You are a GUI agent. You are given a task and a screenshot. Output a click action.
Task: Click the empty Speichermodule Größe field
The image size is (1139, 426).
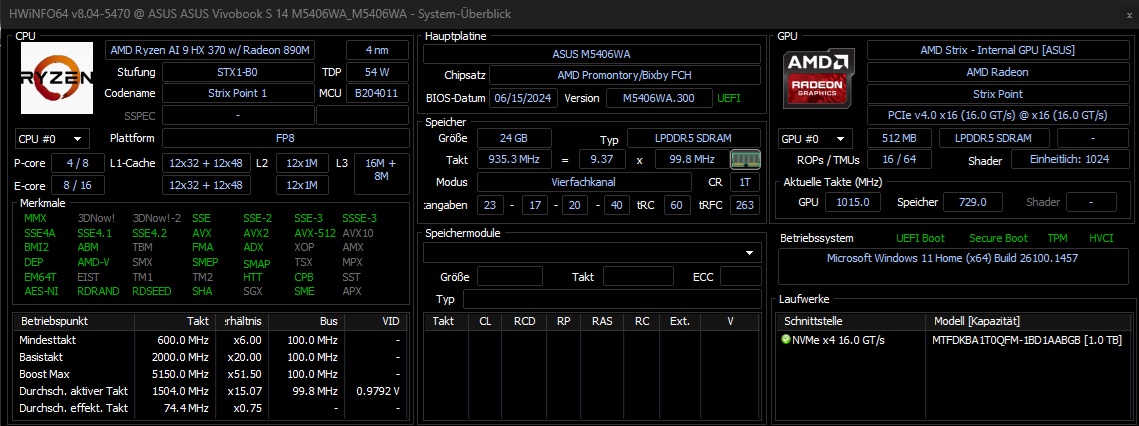click(x=510, y=276)
